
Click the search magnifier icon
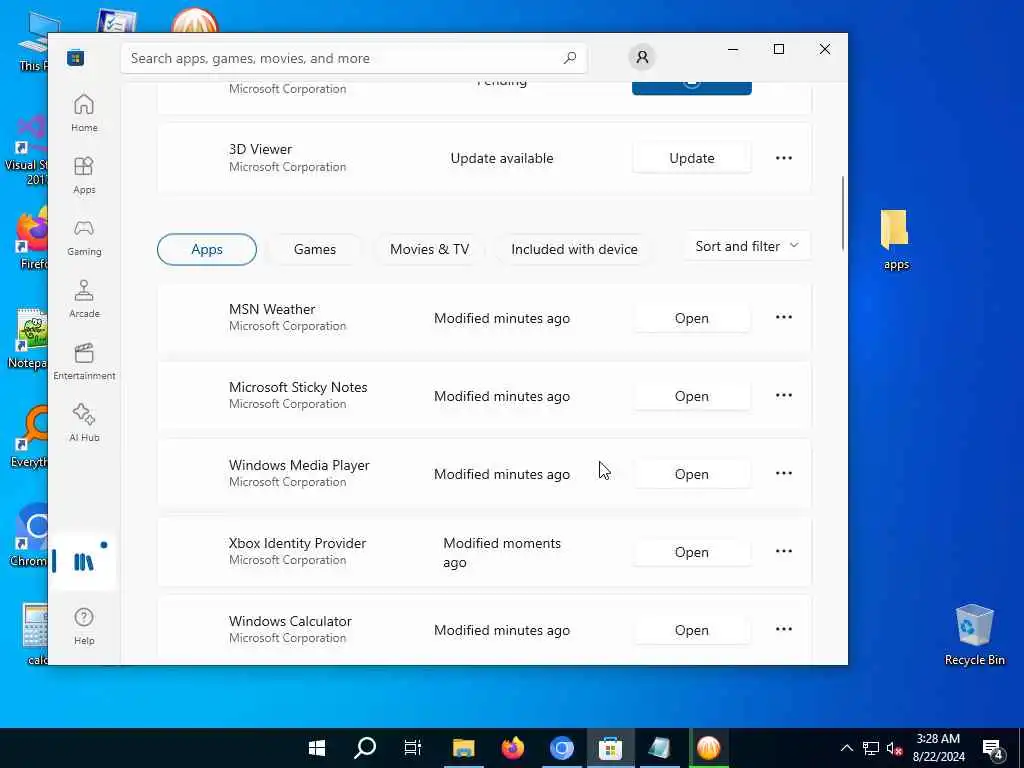pyautogui.click(x=569, y=58)
